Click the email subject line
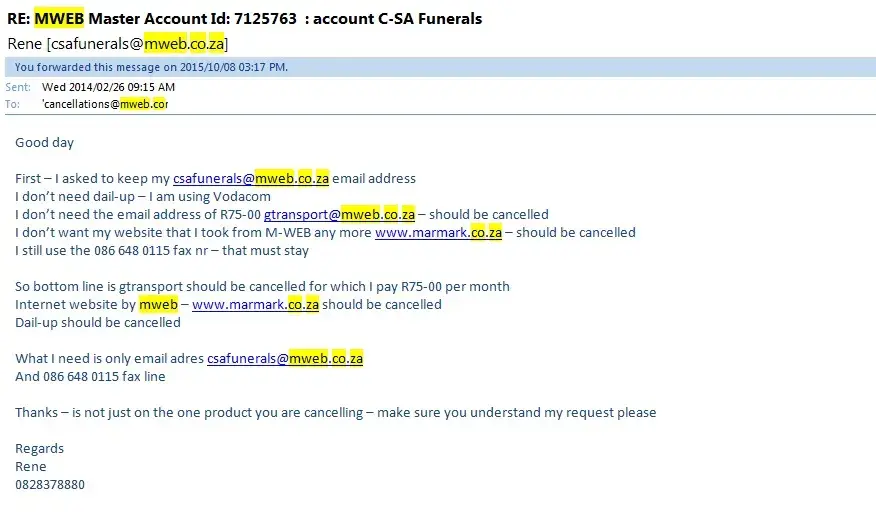Screen dimensions: 876x532 pos(244,18)
